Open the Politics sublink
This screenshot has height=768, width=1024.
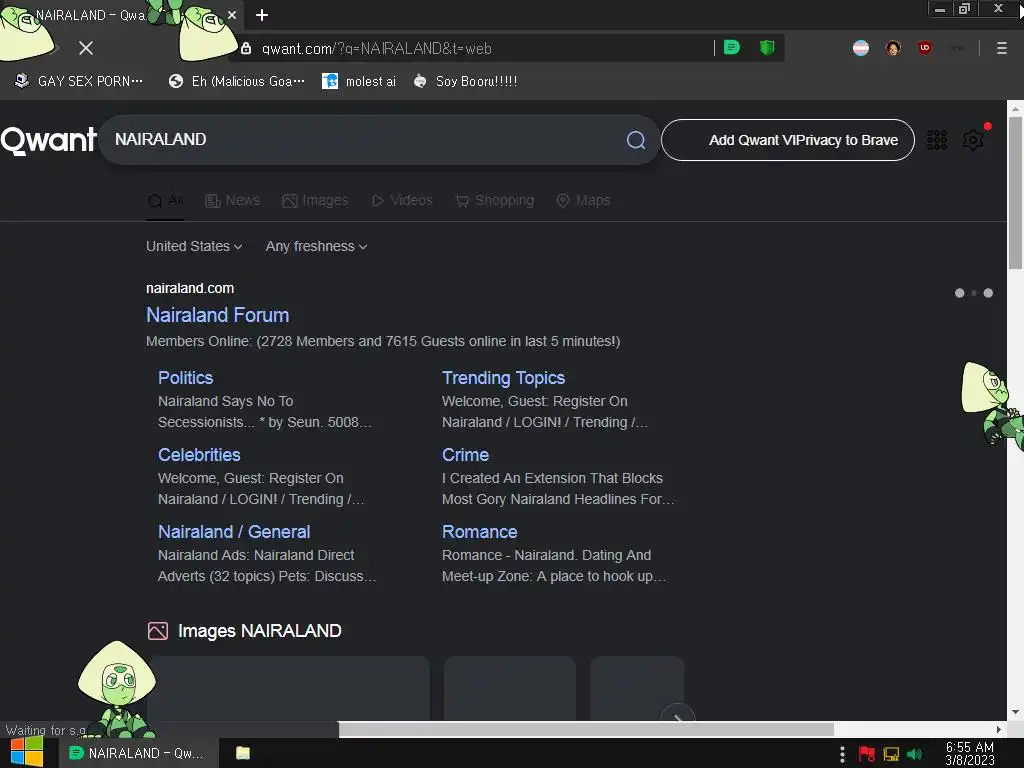click(x=185, y=377)
